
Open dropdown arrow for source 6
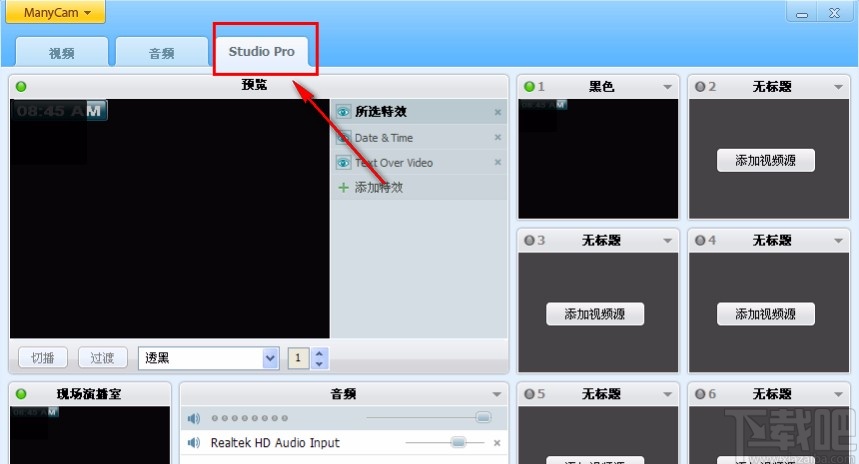pos(838,394)
